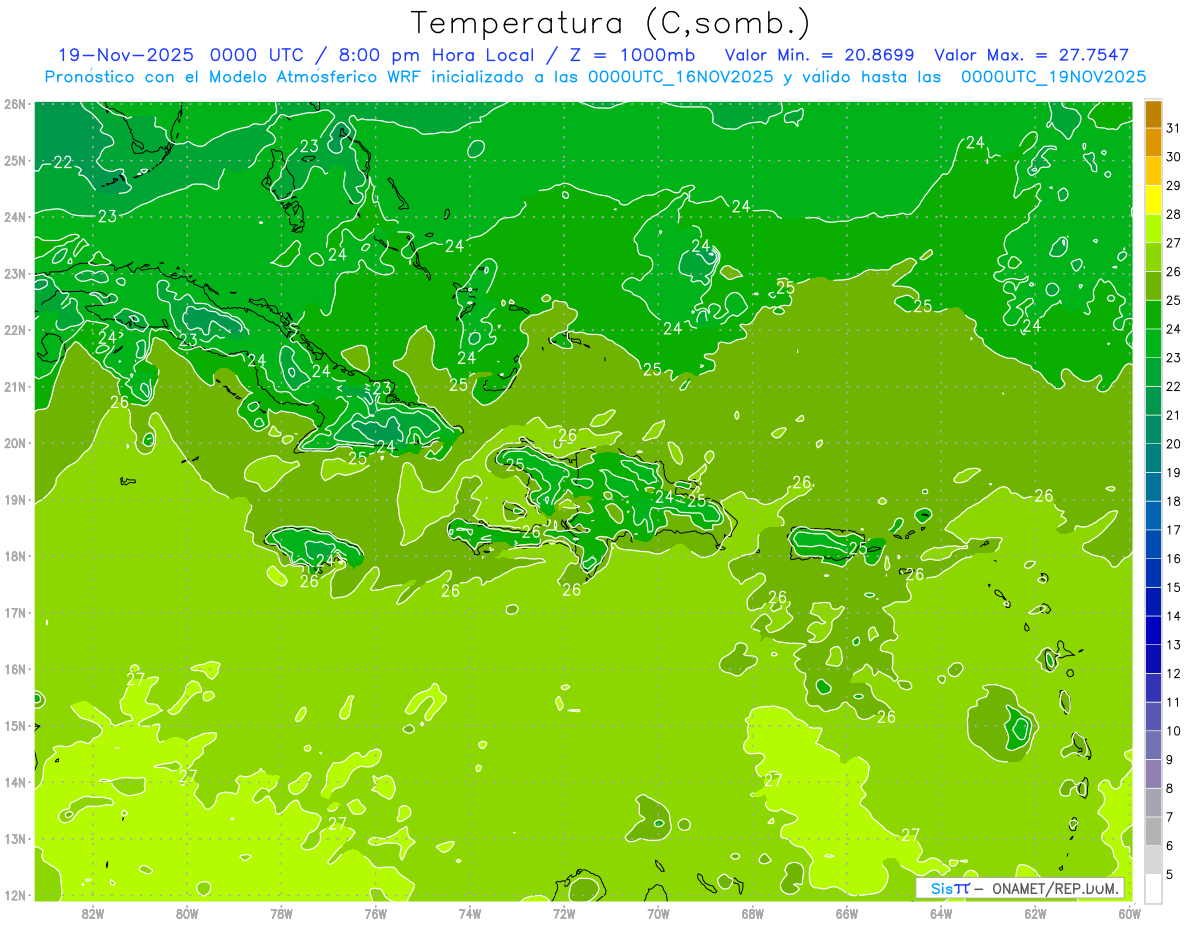Click the 'Temperatura (C,somb.)' chart title
1200x927 pixels.
(x=611, y=24)
